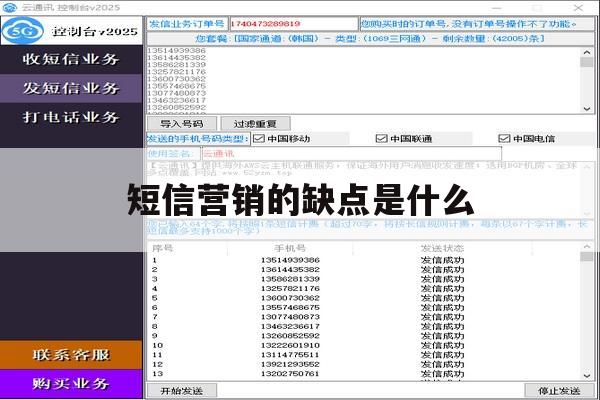Click the order number input field
This screenshot has height=400, width=600.
coord(293,24)
